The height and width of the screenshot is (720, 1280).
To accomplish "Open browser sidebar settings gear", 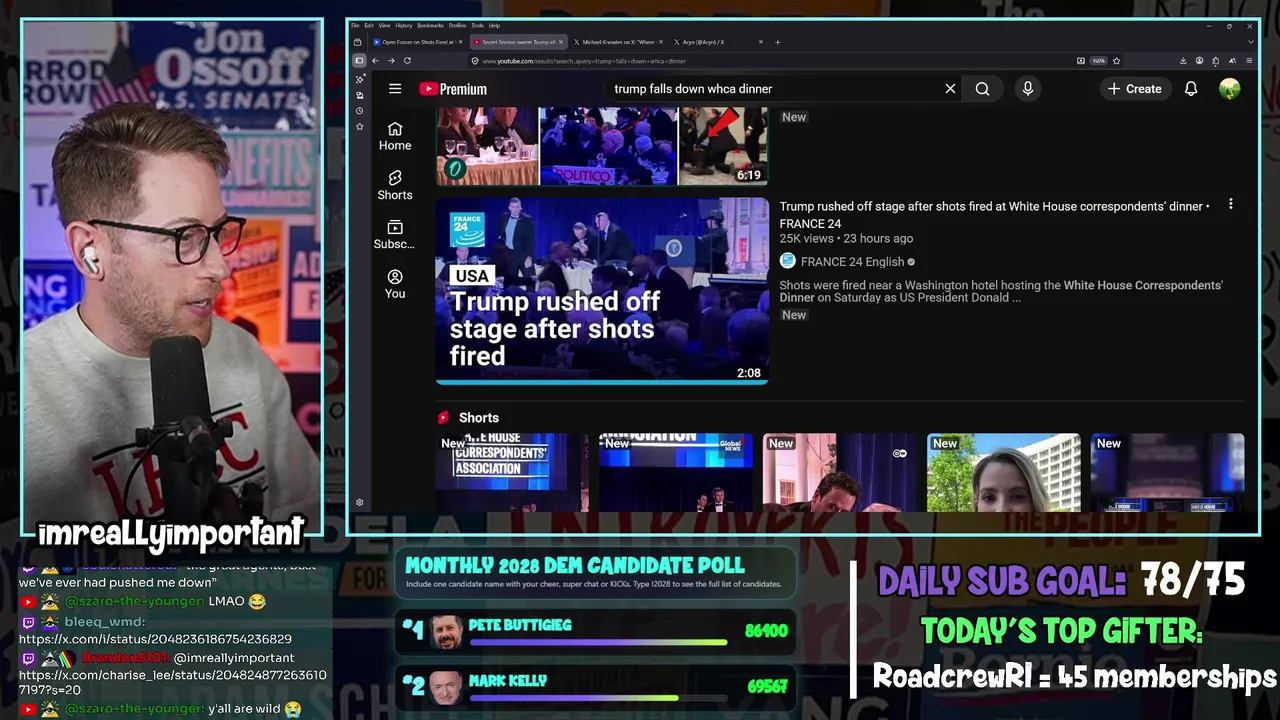I will [x=360, y=502].
